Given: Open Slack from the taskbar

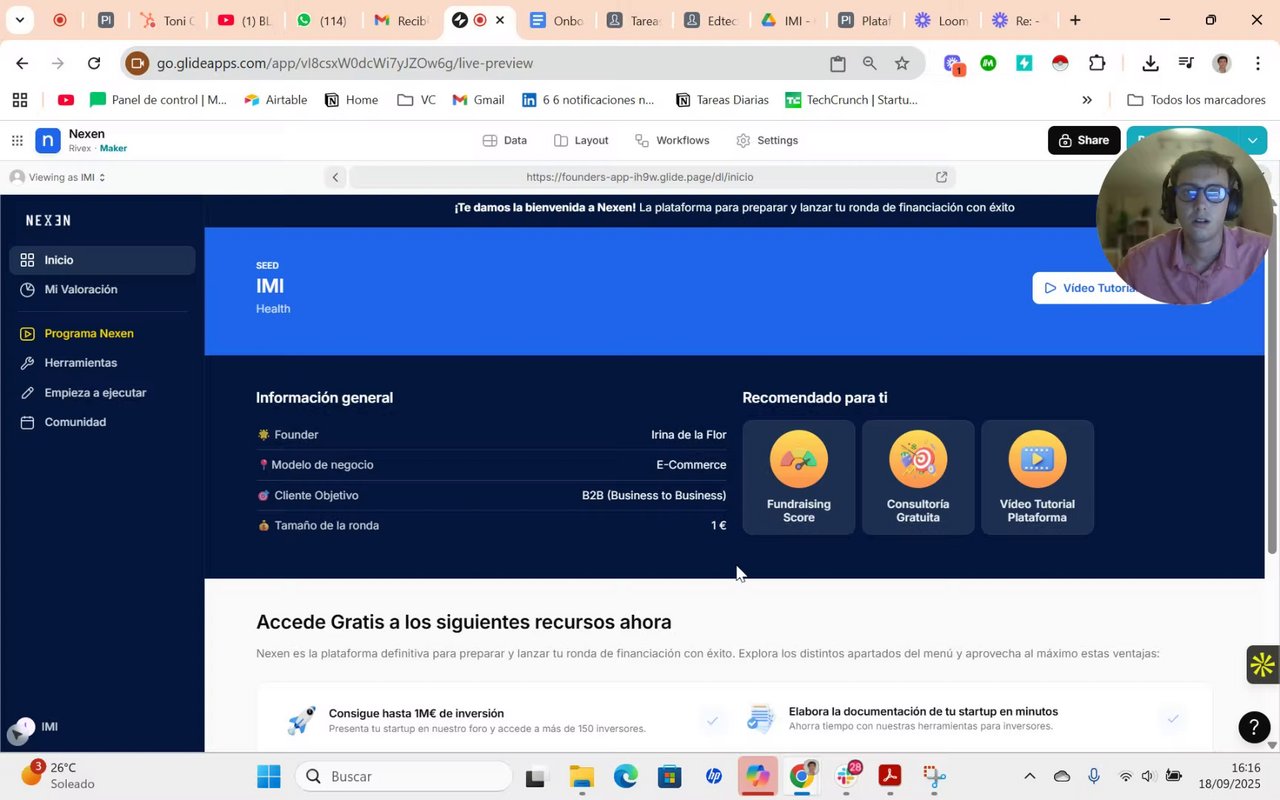Looking at the screenshot, I should coord(846,776).
